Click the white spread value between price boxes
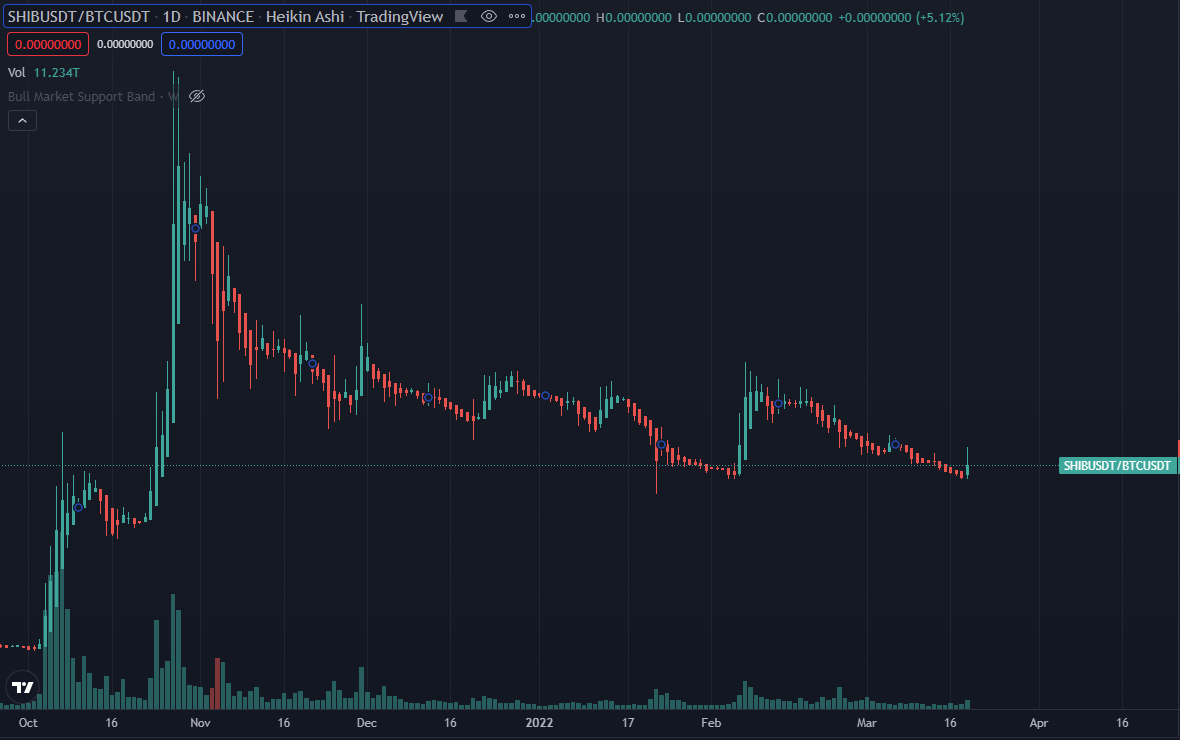 point(125,44)
